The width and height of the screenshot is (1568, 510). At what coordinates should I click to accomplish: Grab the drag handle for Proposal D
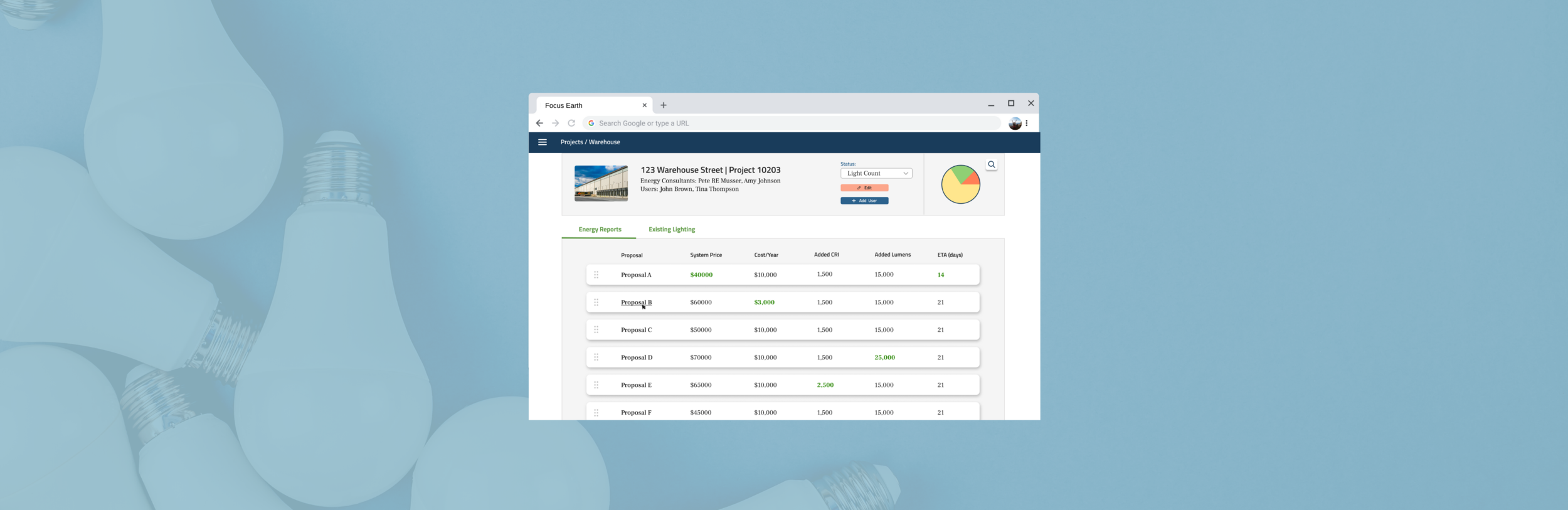click(596, 358)
